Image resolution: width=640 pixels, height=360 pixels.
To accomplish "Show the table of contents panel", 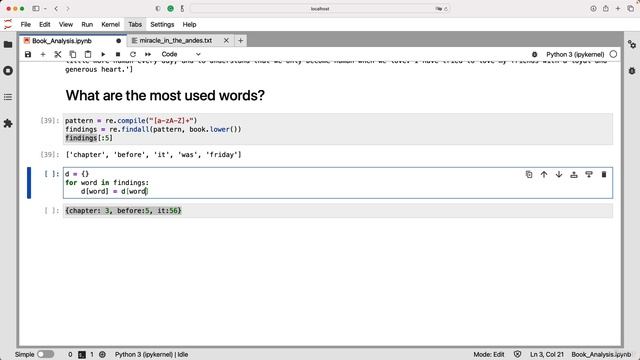I will click(8, 97).
